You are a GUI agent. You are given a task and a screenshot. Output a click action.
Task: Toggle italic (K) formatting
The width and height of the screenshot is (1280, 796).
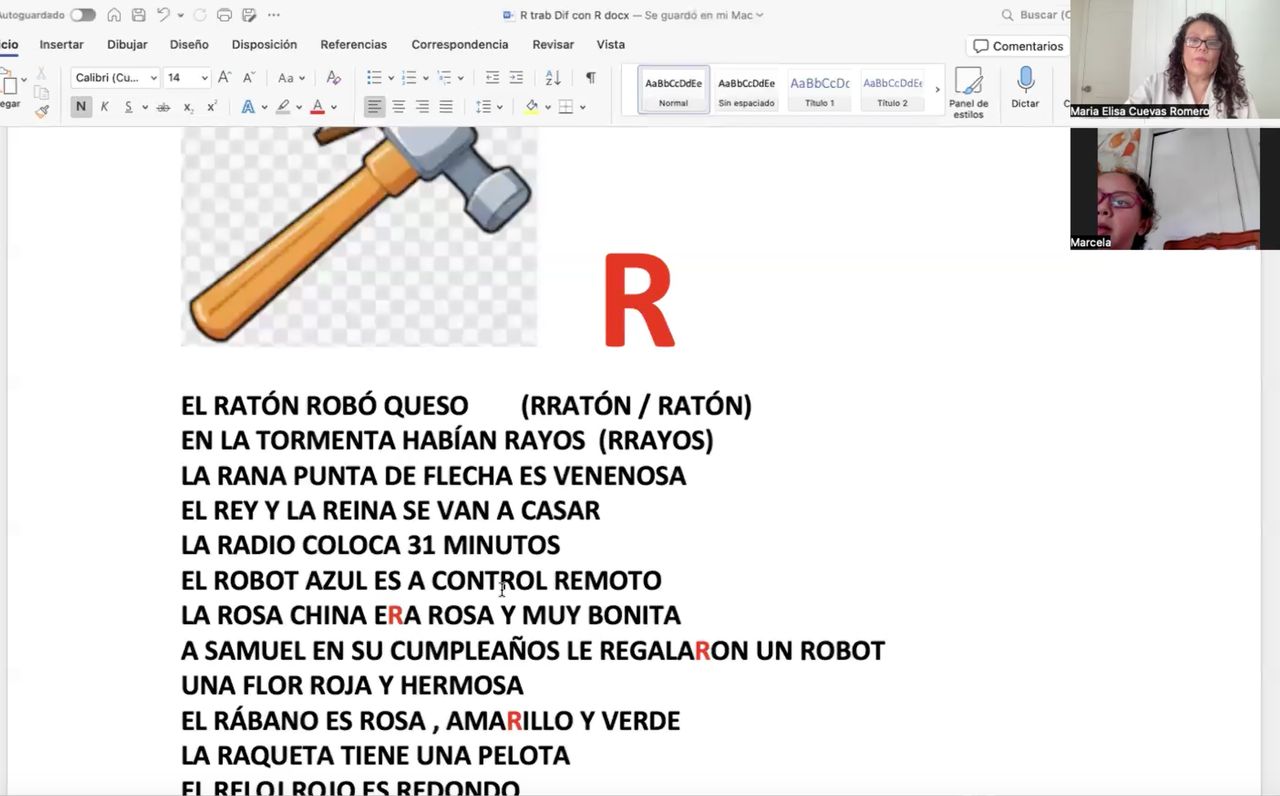point(104,107)
